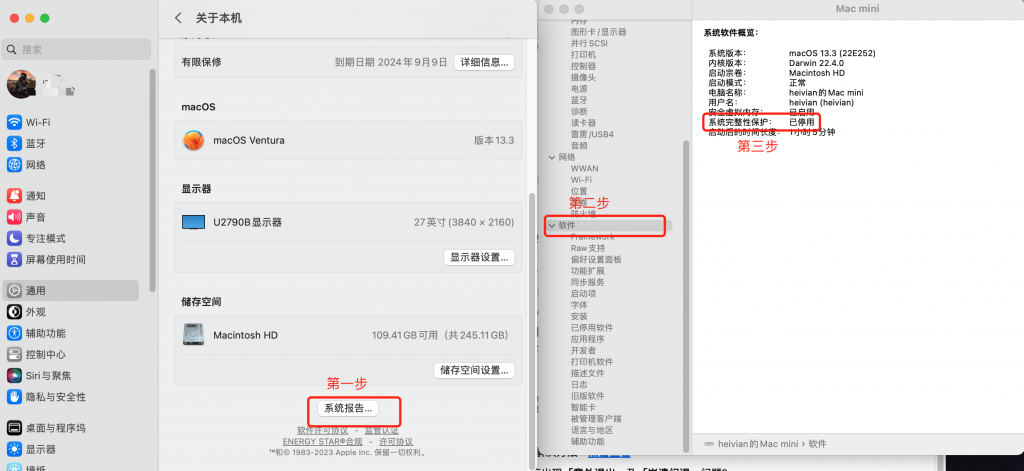The width and height of the screenshot is (1024, 471).
Task: Select 电源 in hardware list
Action: tap(579, 89)
